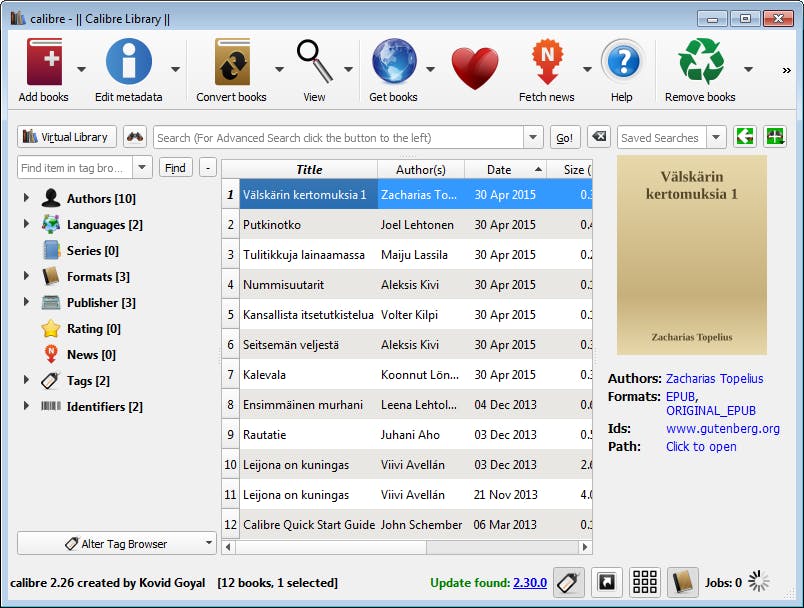This screenshot has height=608, width=804.
Task: Click the Remove books recycle icon
Action: 701,62
